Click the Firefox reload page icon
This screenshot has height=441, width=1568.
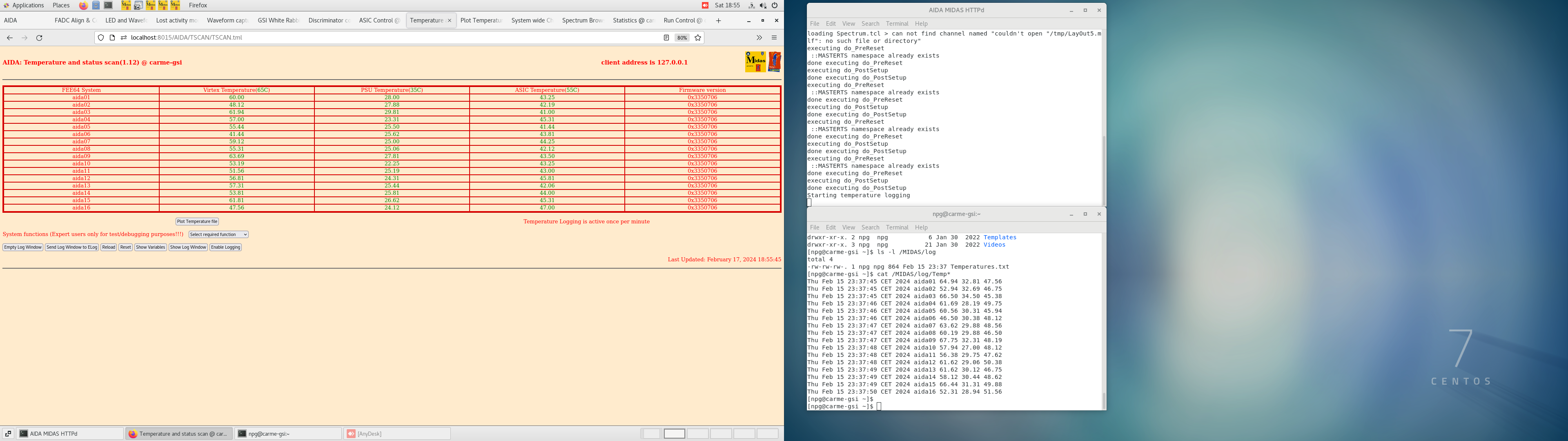click(40, 38)
